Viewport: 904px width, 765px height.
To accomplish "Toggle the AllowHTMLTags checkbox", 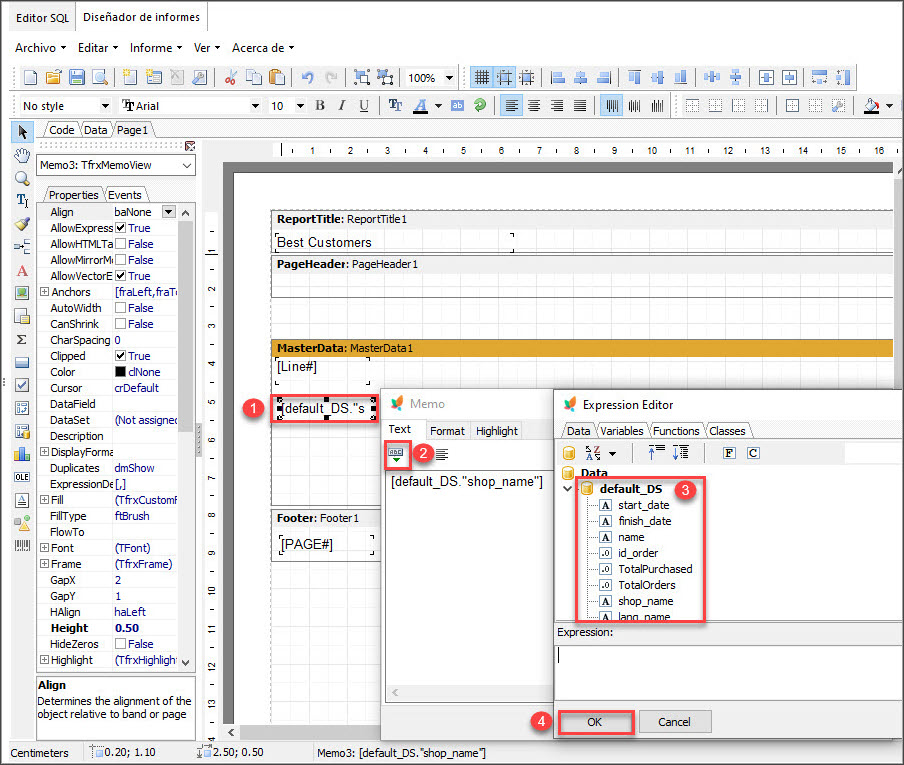I will point(120,244).
